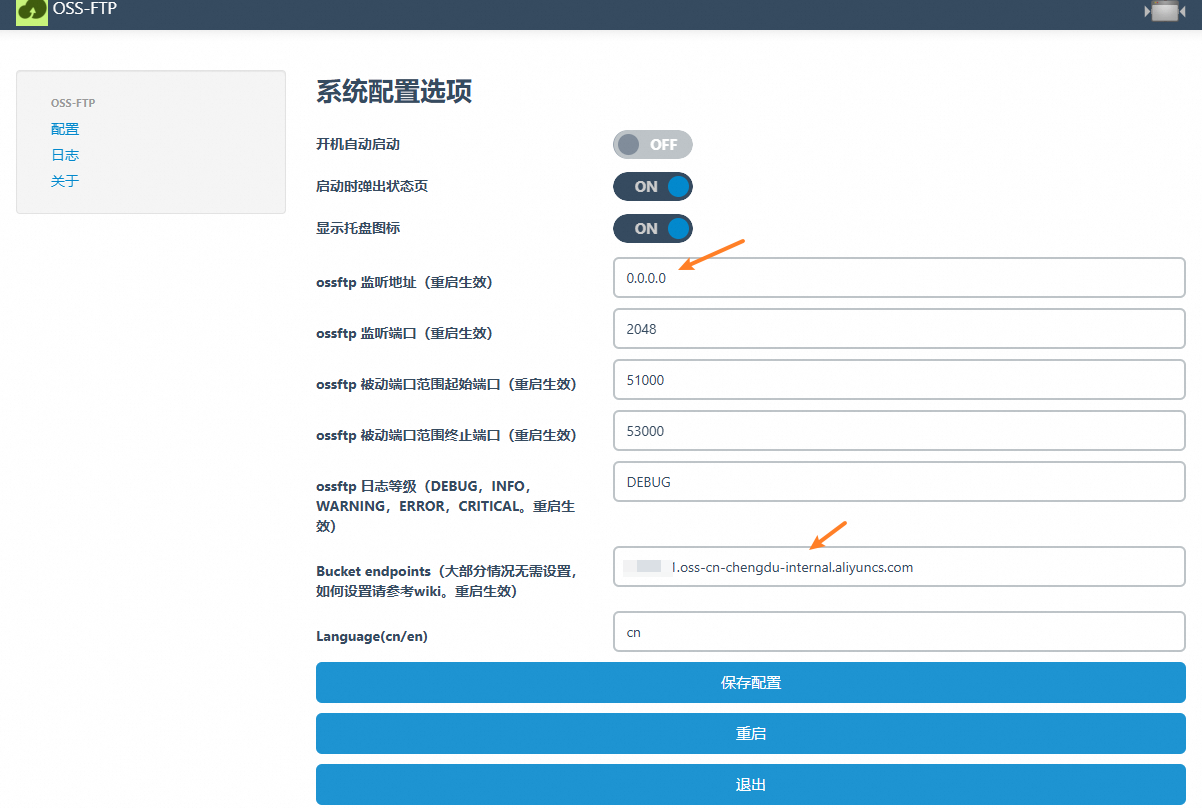Image resolution: width=1202 pixels, height=808 pixels.
Task: Click the 被动端口范围起始端口 field showing 51000
Action: click(899, 380)
